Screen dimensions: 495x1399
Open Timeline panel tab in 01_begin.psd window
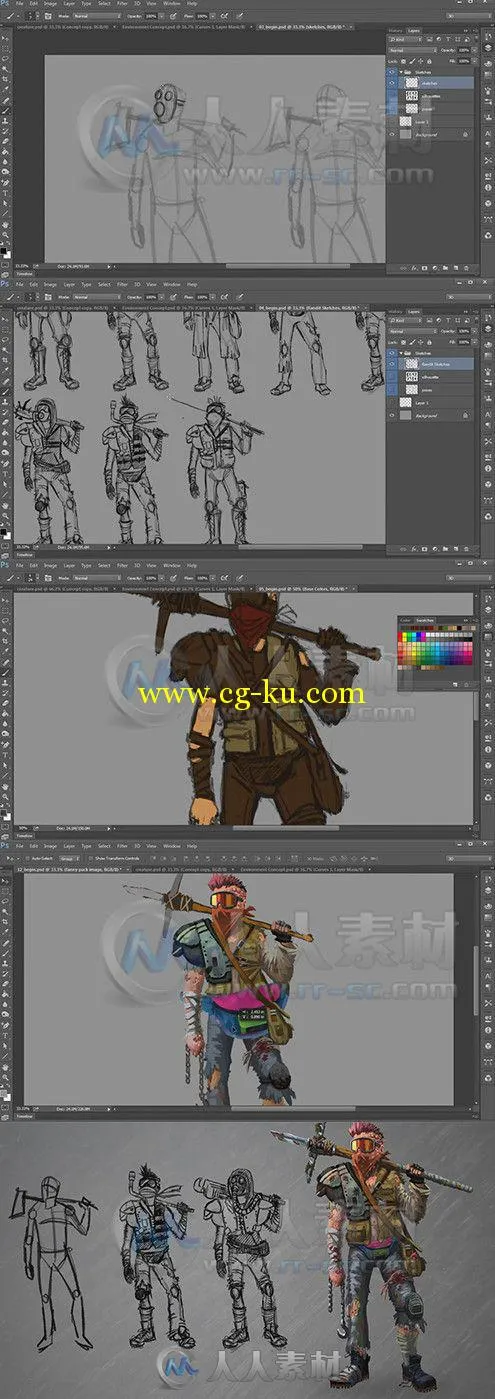(22, 273)
